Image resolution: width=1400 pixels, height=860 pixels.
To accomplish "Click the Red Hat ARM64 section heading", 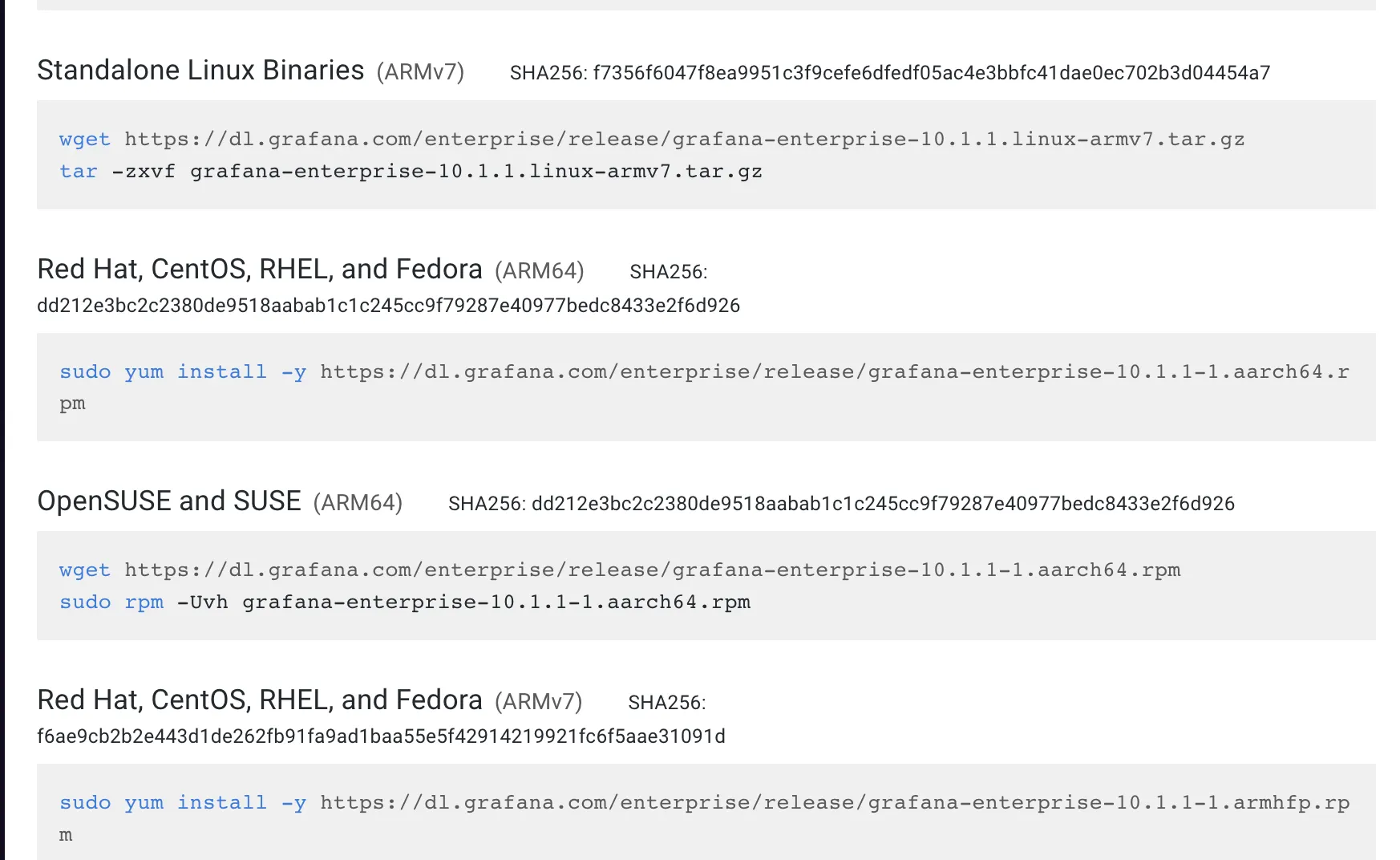I will (260, 270).
